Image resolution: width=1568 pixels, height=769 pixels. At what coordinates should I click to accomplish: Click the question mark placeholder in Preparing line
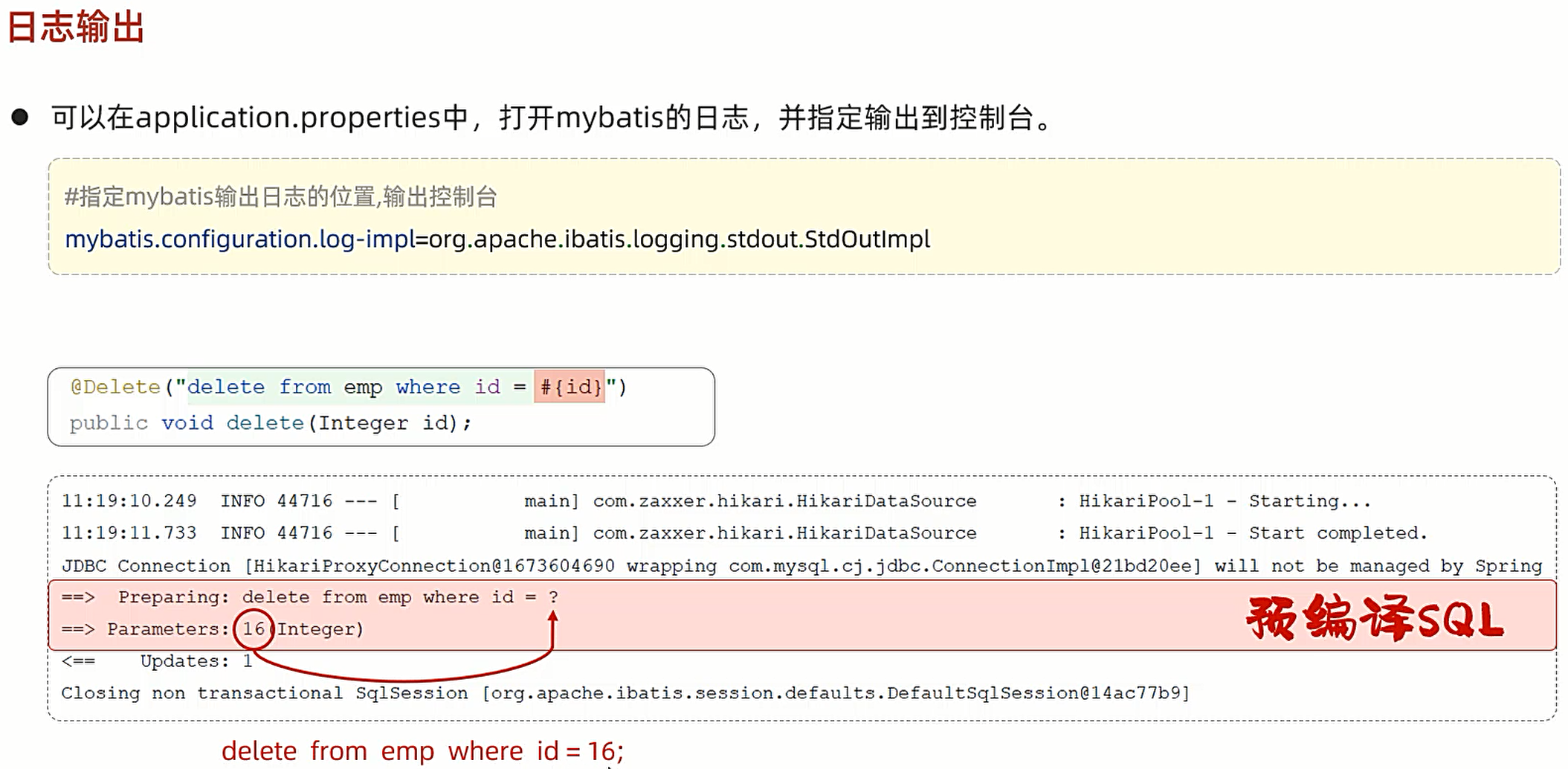553,597
